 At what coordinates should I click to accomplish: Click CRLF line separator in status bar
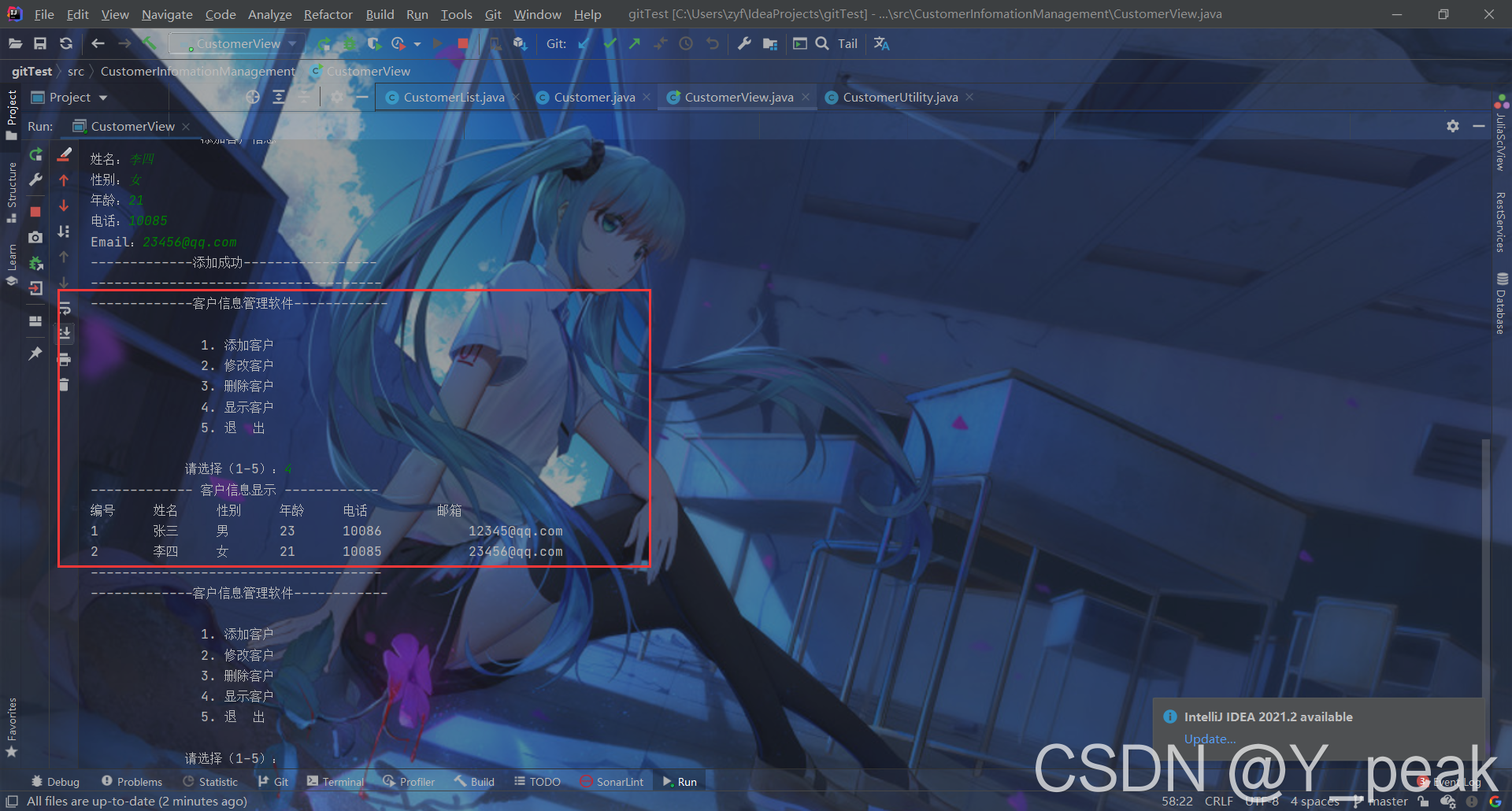pos(1218,802)
